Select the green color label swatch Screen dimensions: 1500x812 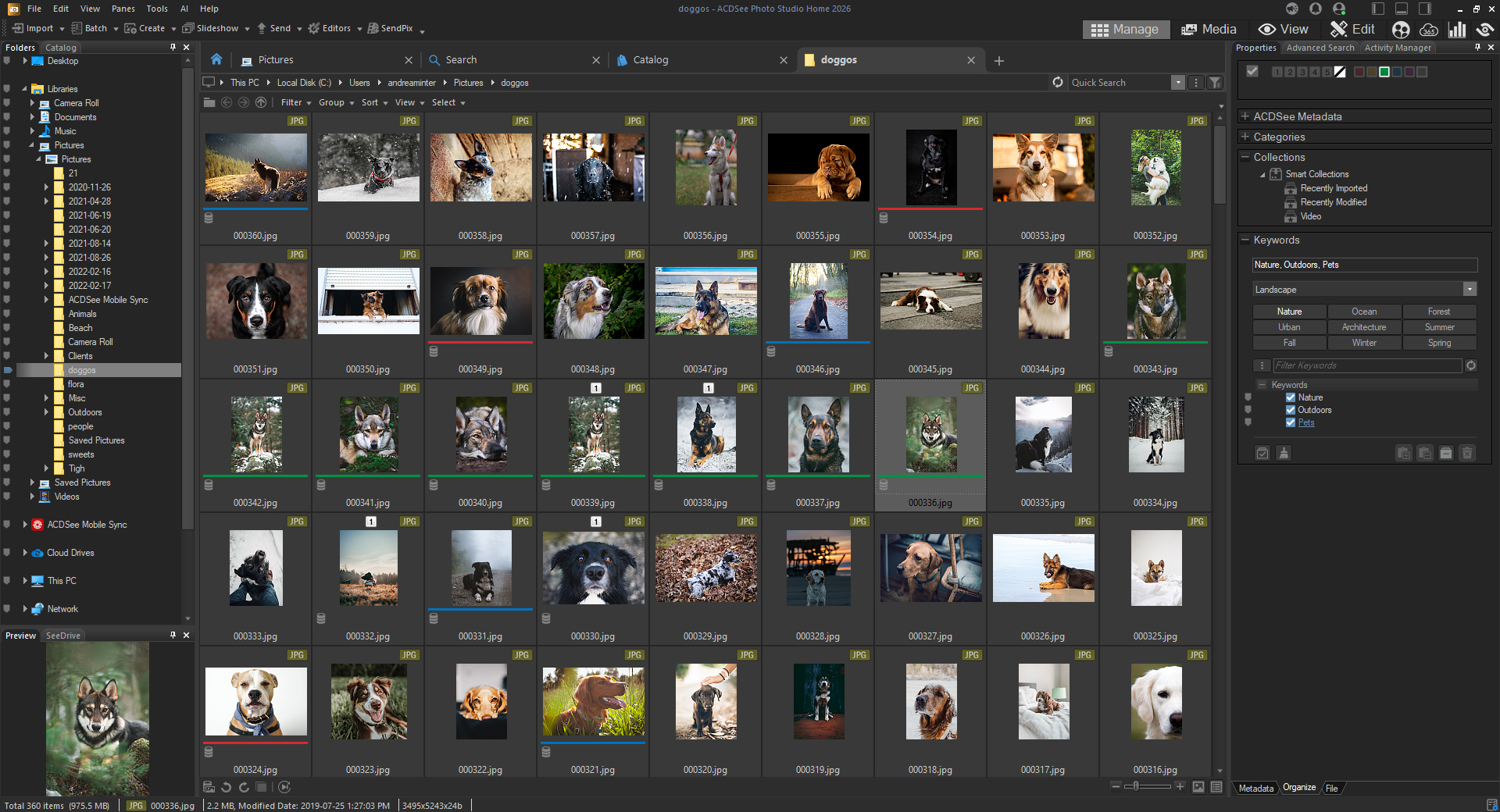1384,72
